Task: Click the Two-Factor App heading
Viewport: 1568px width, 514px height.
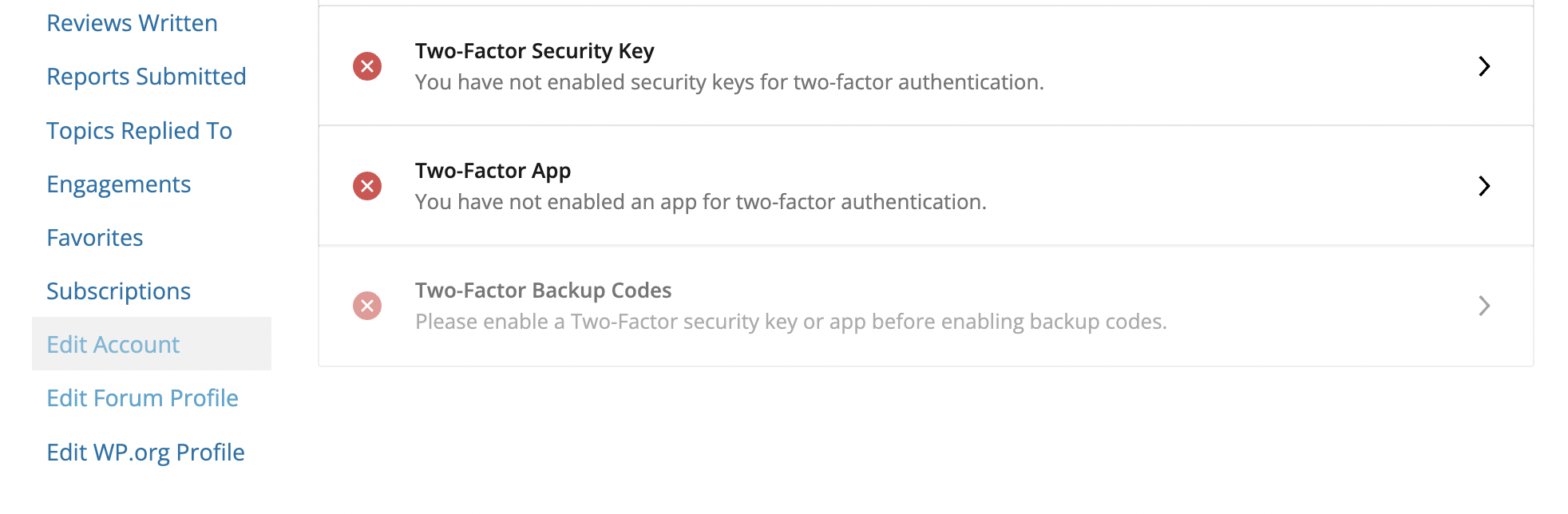Action: coord(493,171)
